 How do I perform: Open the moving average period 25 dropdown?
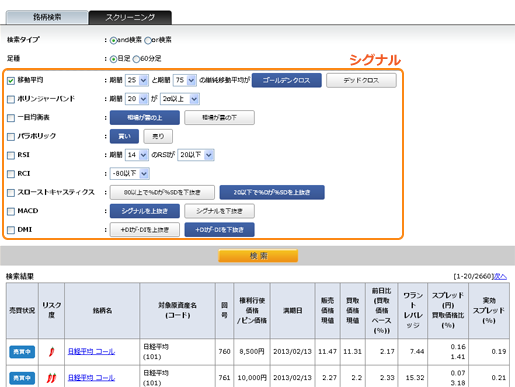point(137,80)
